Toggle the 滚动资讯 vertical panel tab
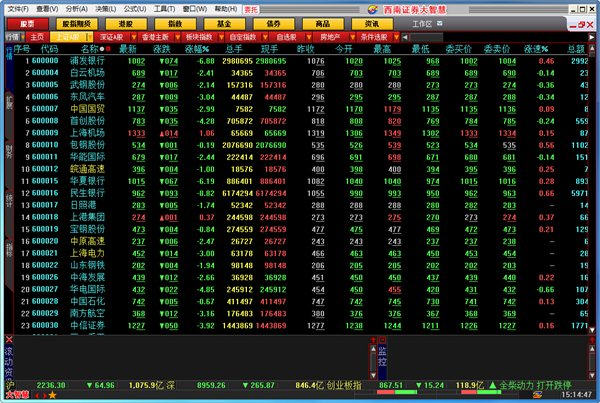 (9, 362)
